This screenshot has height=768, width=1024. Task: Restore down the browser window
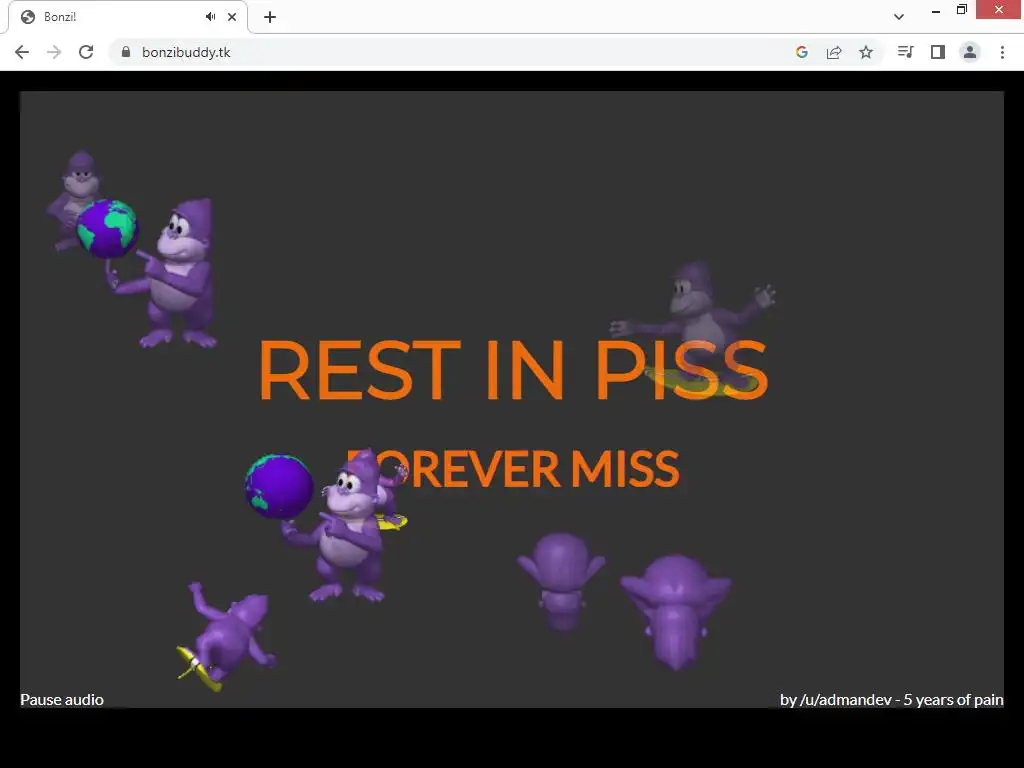click(x=961, y=10)
